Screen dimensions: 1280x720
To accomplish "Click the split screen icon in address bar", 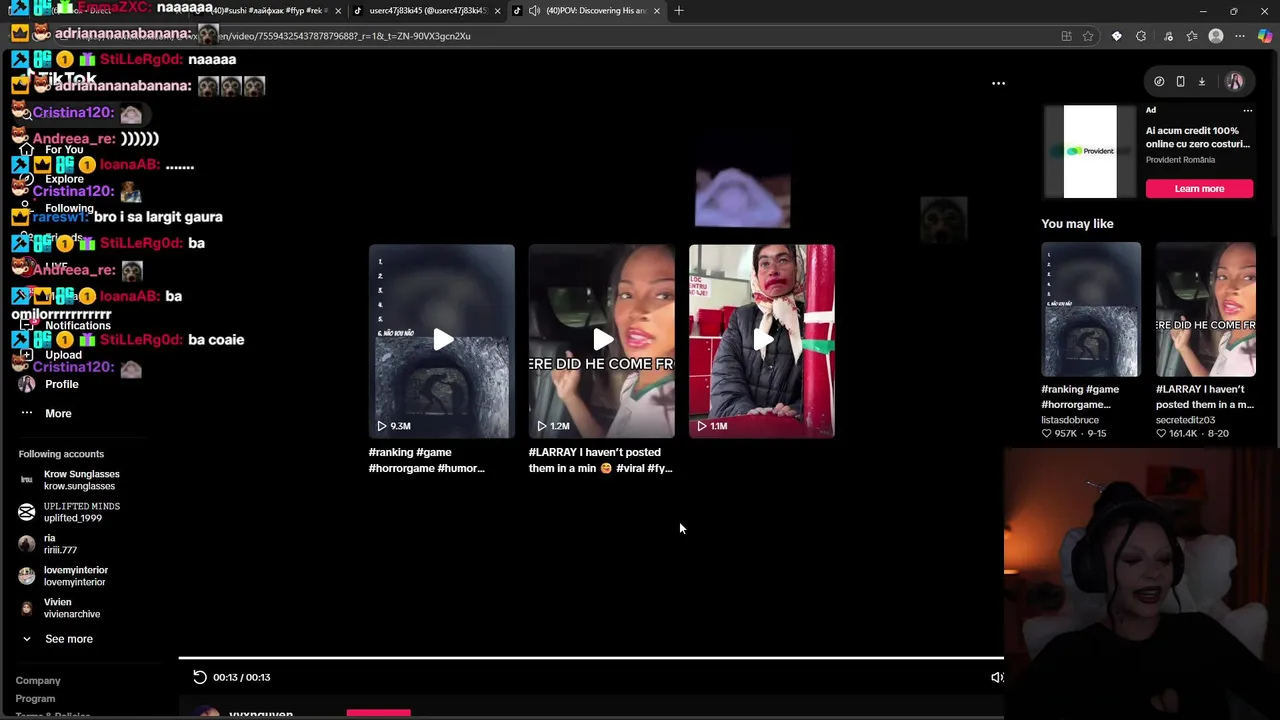I will 1066,36.
